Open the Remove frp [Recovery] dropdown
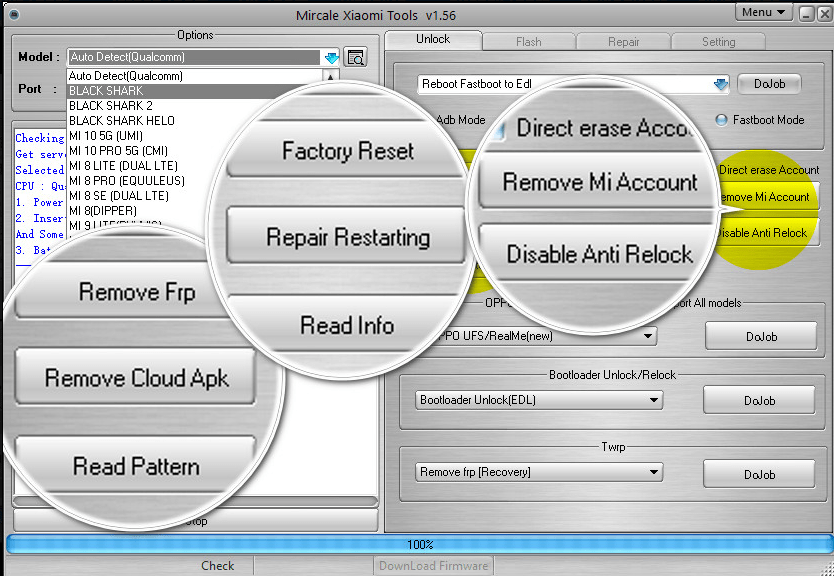The height and width of the screenshot is (576, 834). coord(654,472)
